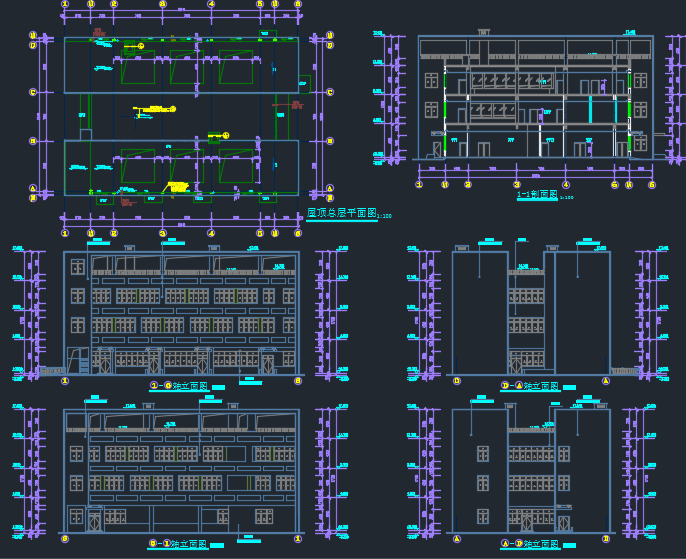Select axis bubble 4 at roof plan bottom
686x559 pixels.
(x=211, y=233)
